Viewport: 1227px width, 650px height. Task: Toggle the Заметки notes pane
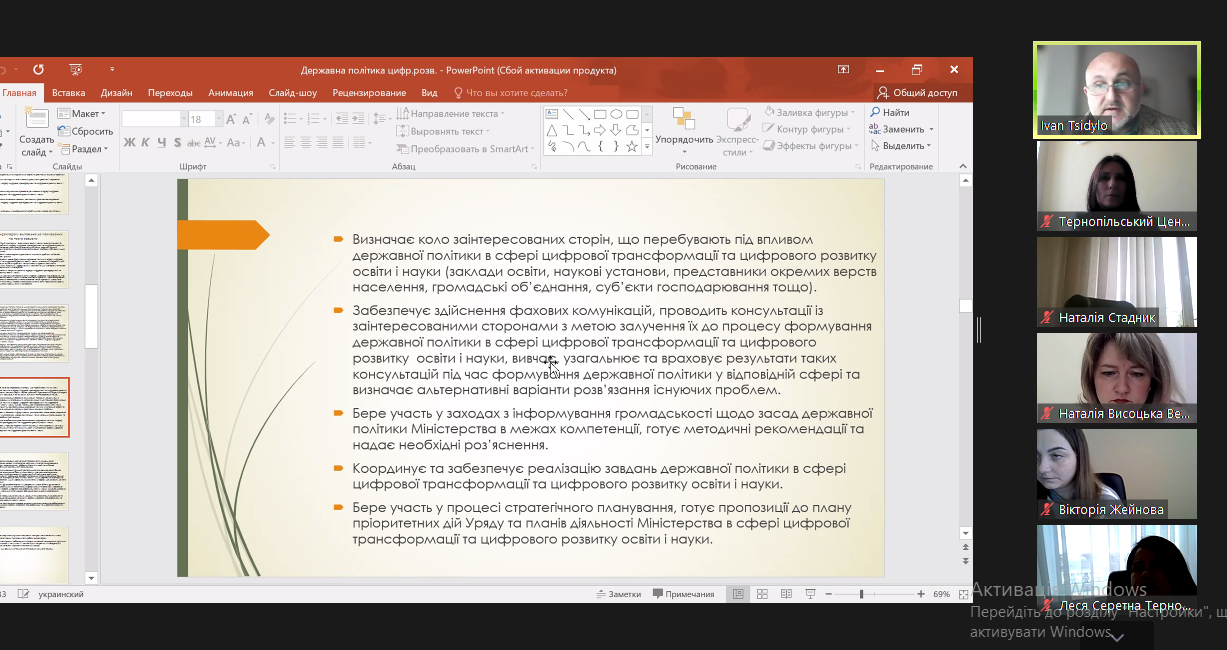[x=618, y=594]
